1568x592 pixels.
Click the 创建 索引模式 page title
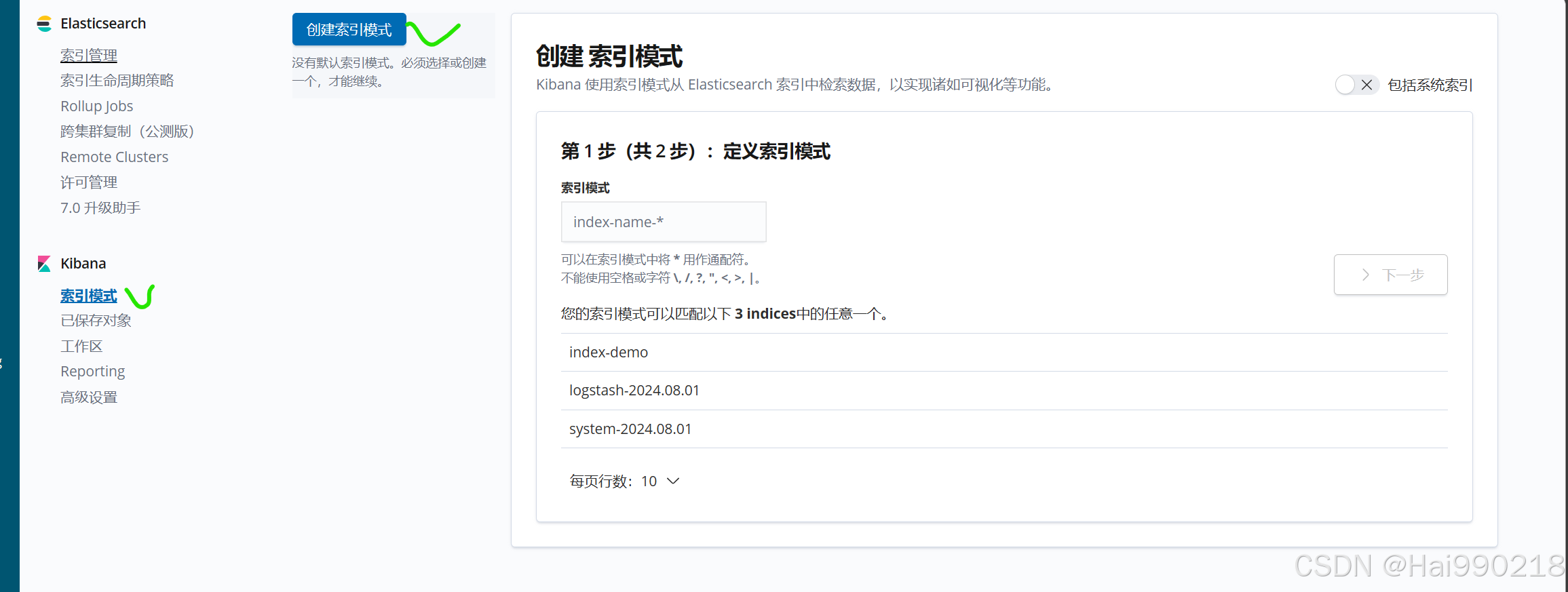609,56
